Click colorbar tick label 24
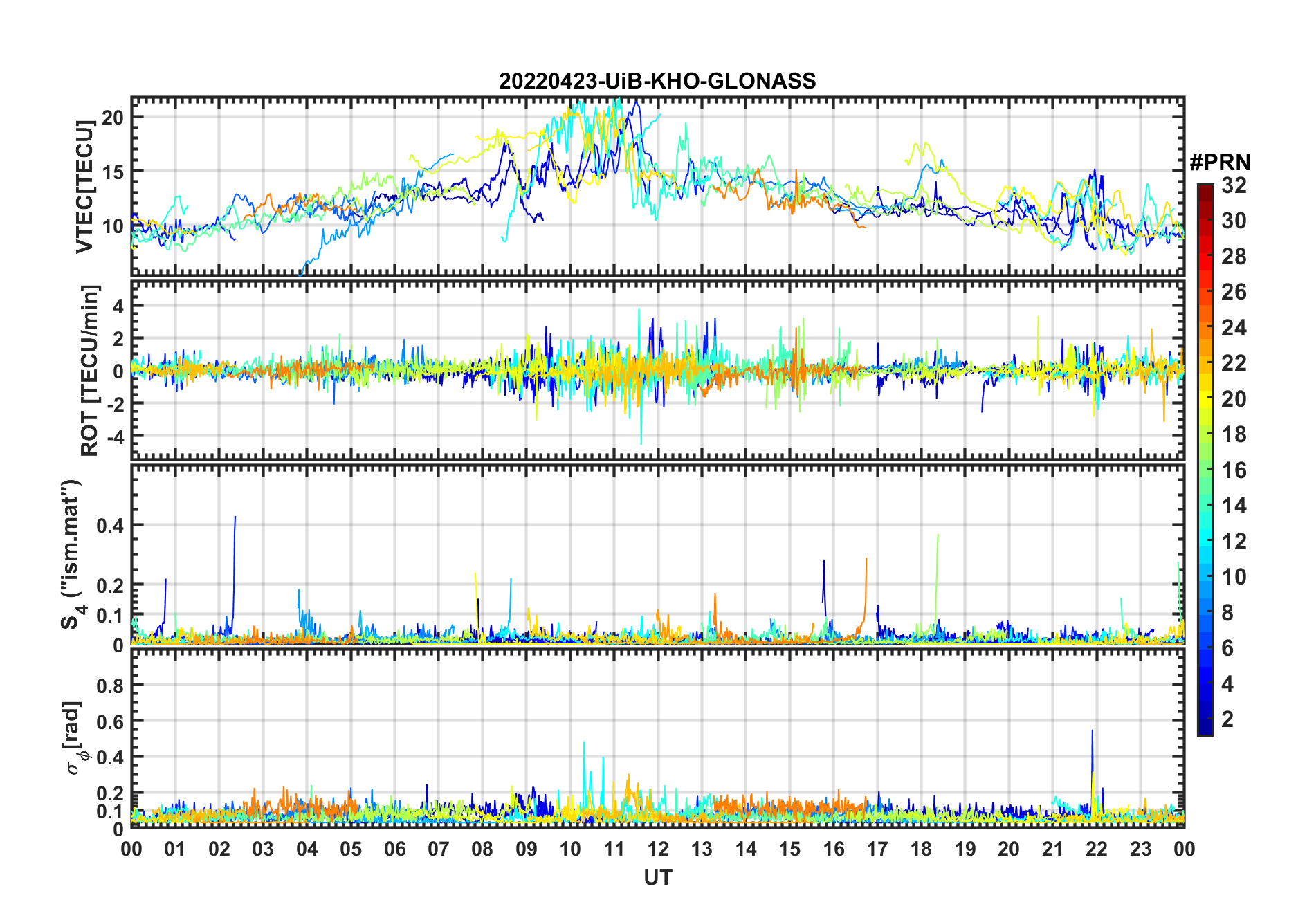 click(1234, 328)
